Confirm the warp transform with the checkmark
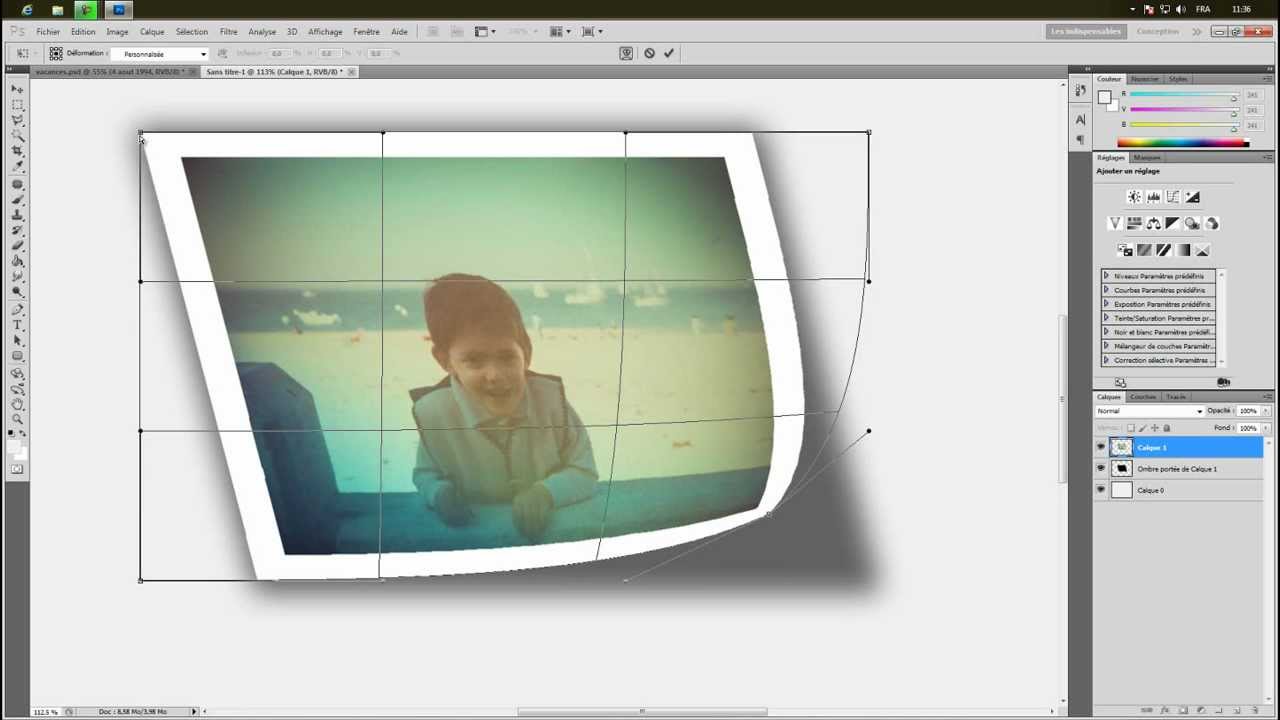The height and width of the screenshot is (720, 1280). click(668, 53)
